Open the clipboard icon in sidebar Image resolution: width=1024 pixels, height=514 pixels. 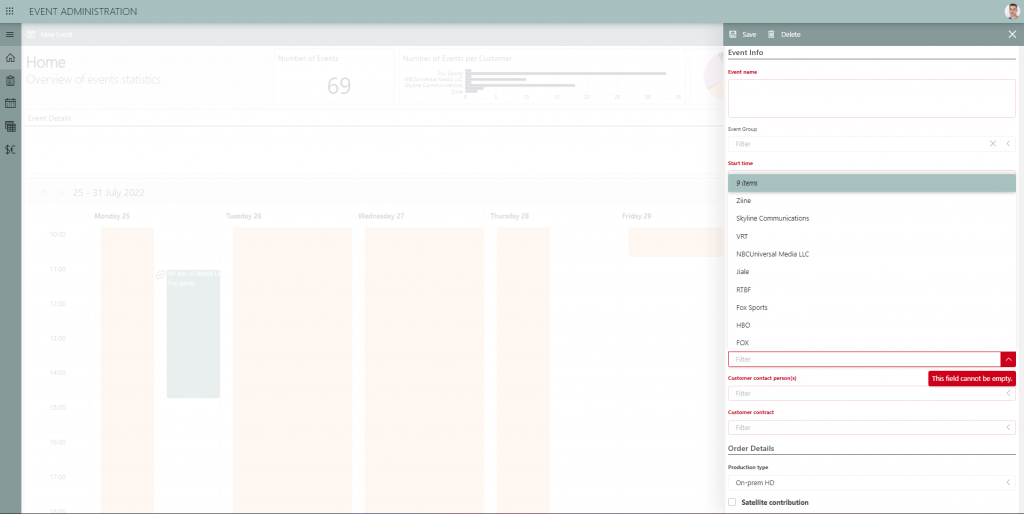click(x=10, y=80)
